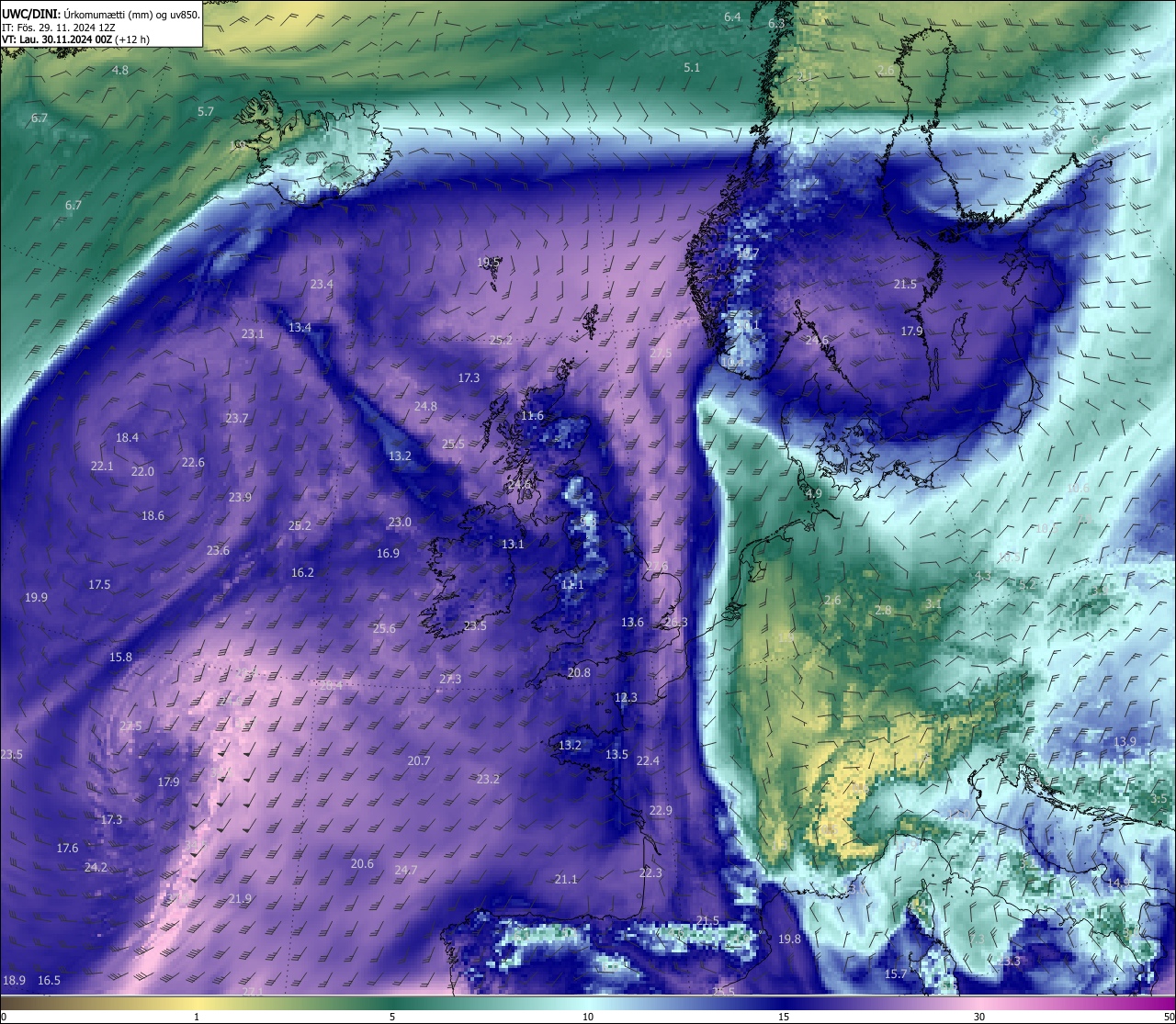The width and height of the screenshot is (1176, 1024).
Task: Click the 5.1 value label
Action: tap(692, 68)
